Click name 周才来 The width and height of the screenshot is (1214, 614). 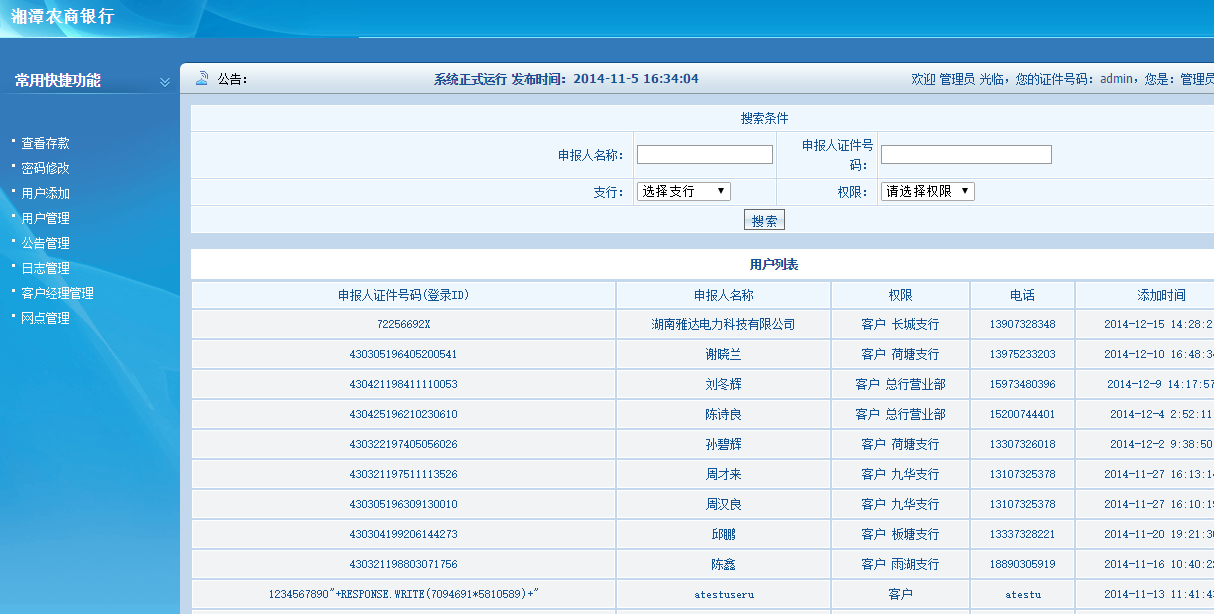pyautogui.click(x=724, y=475)
